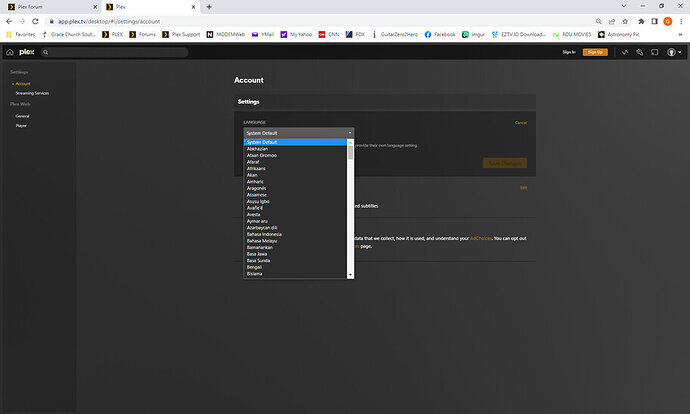Choose Afrikaans from language list
This screenshot has height=414, width=690.
tap(295, 169)
